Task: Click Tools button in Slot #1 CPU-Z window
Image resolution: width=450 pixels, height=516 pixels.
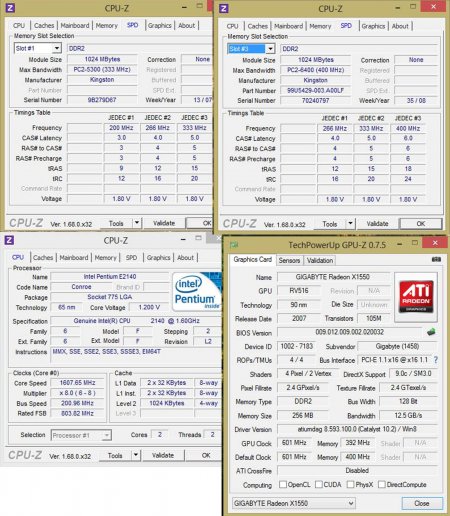Action: click(x=116, y=223)
